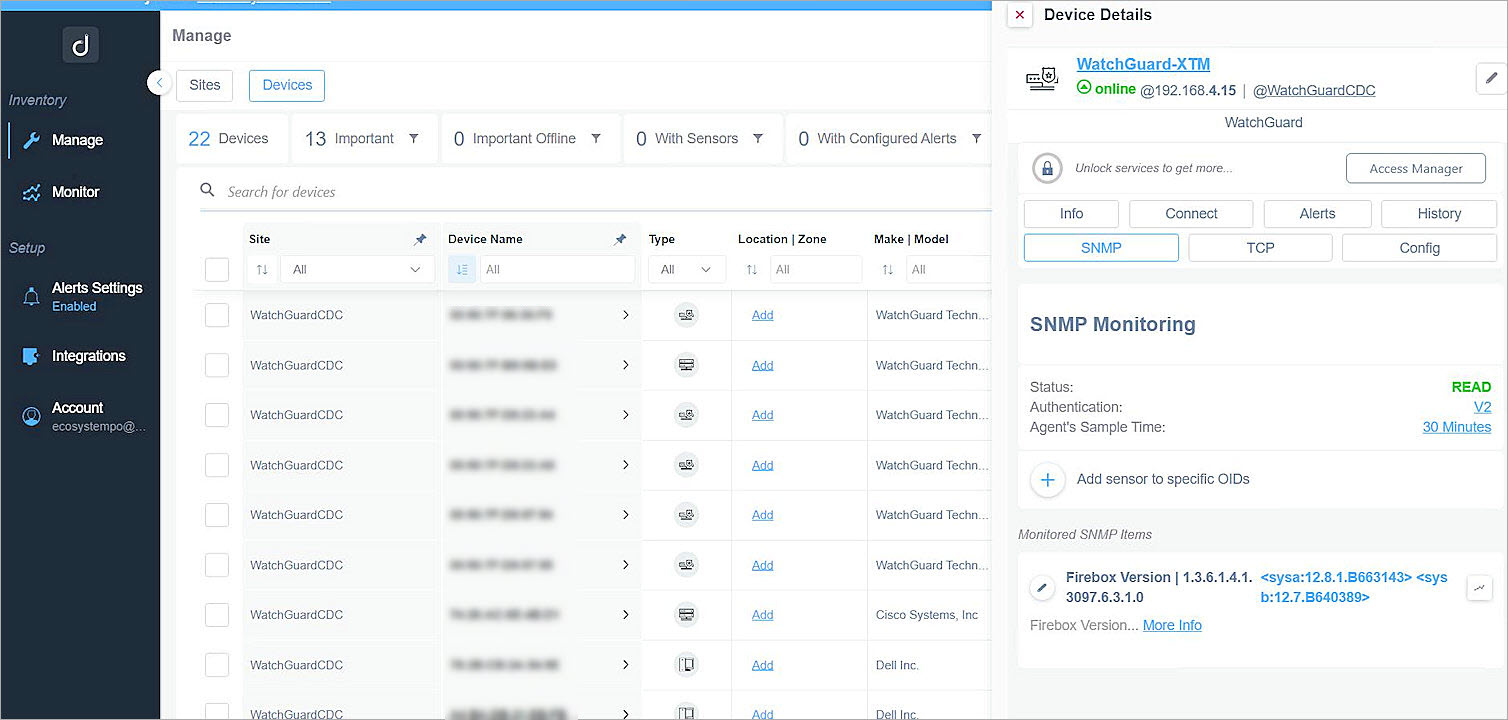Click the padlock unlock services icon
1508x720 pixels.
point(1047,169)
